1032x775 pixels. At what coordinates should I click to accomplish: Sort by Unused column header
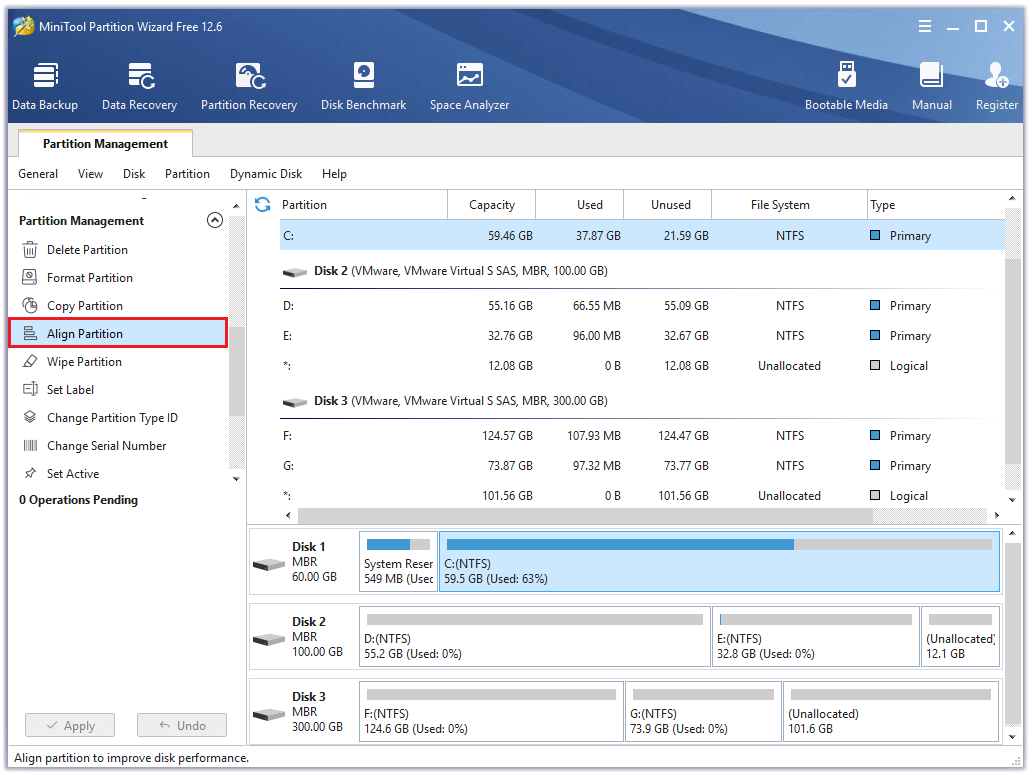(667, 205)
